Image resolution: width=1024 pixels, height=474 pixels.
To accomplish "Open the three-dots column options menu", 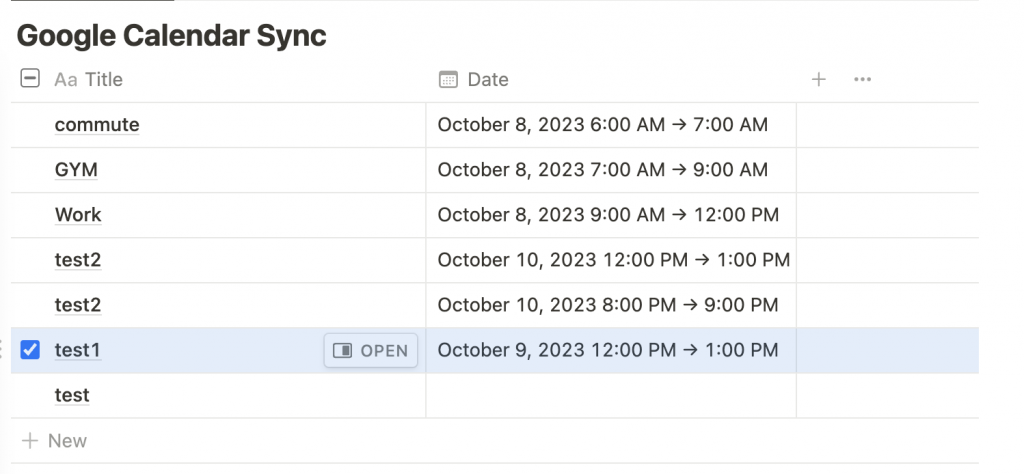I will click(x=863, y=80).
